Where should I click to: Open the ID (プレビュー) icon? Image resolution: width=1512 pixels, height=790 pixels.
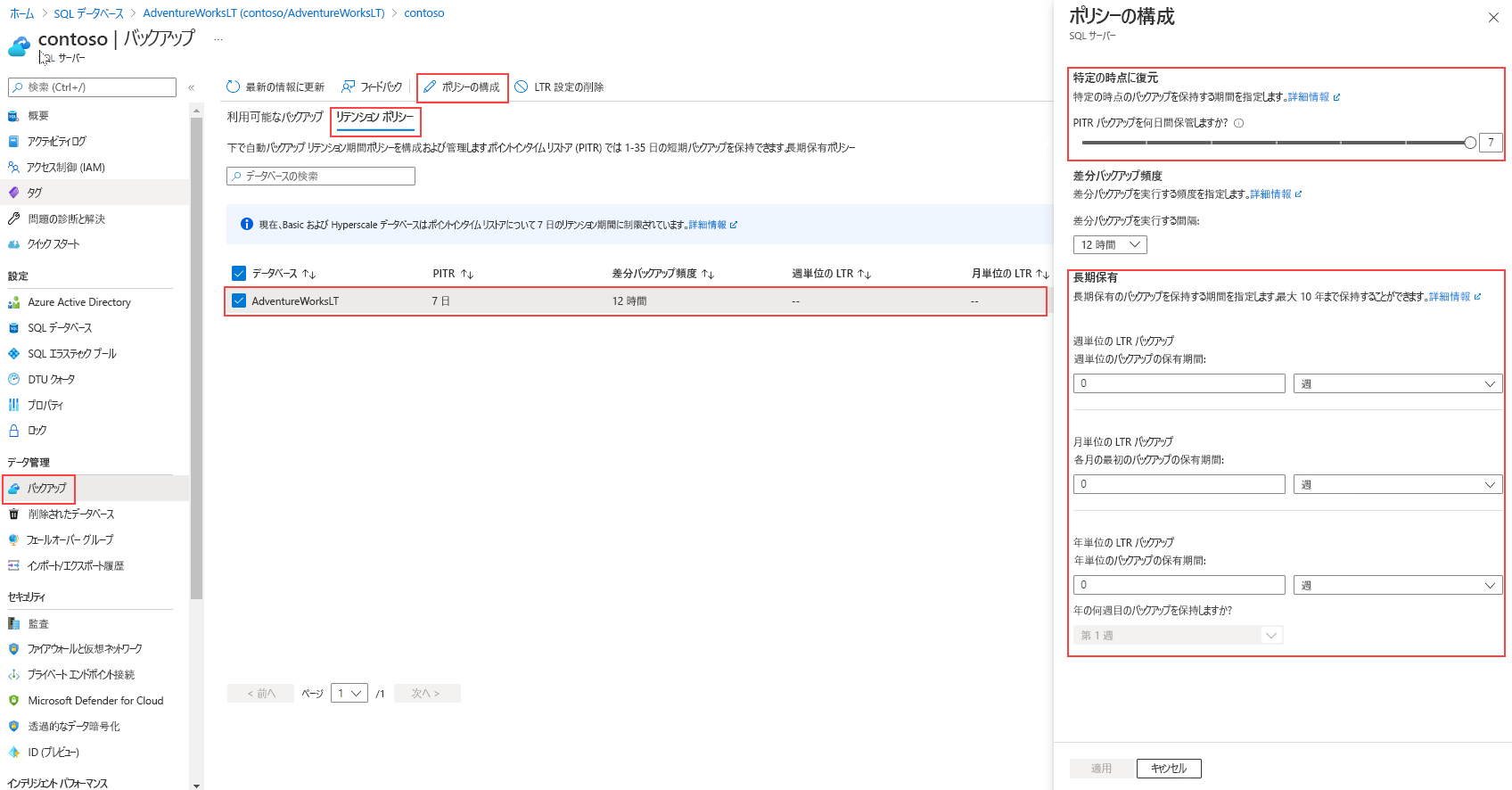point(13,753)
